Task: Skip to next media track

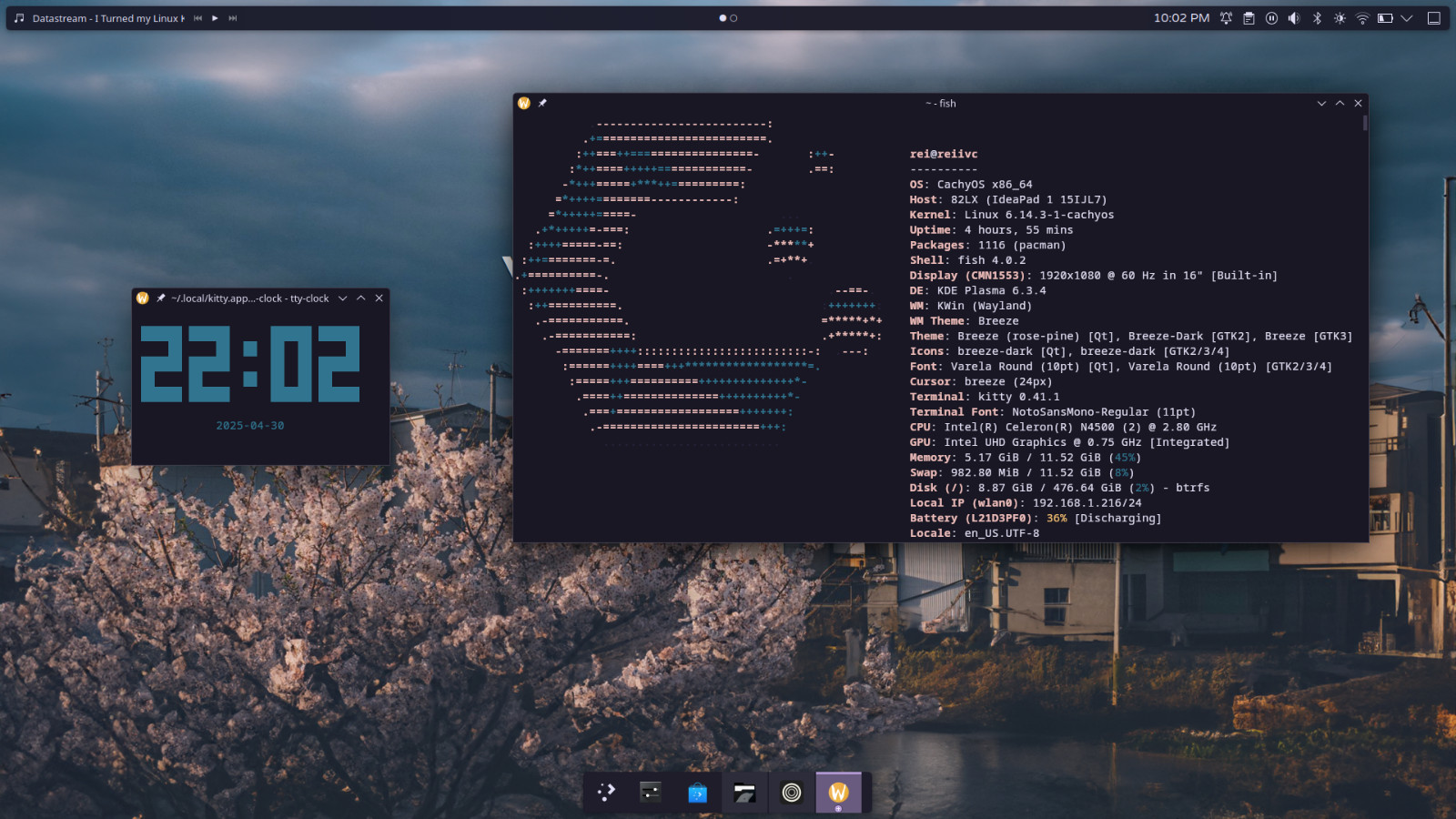Action: point(233,18)
